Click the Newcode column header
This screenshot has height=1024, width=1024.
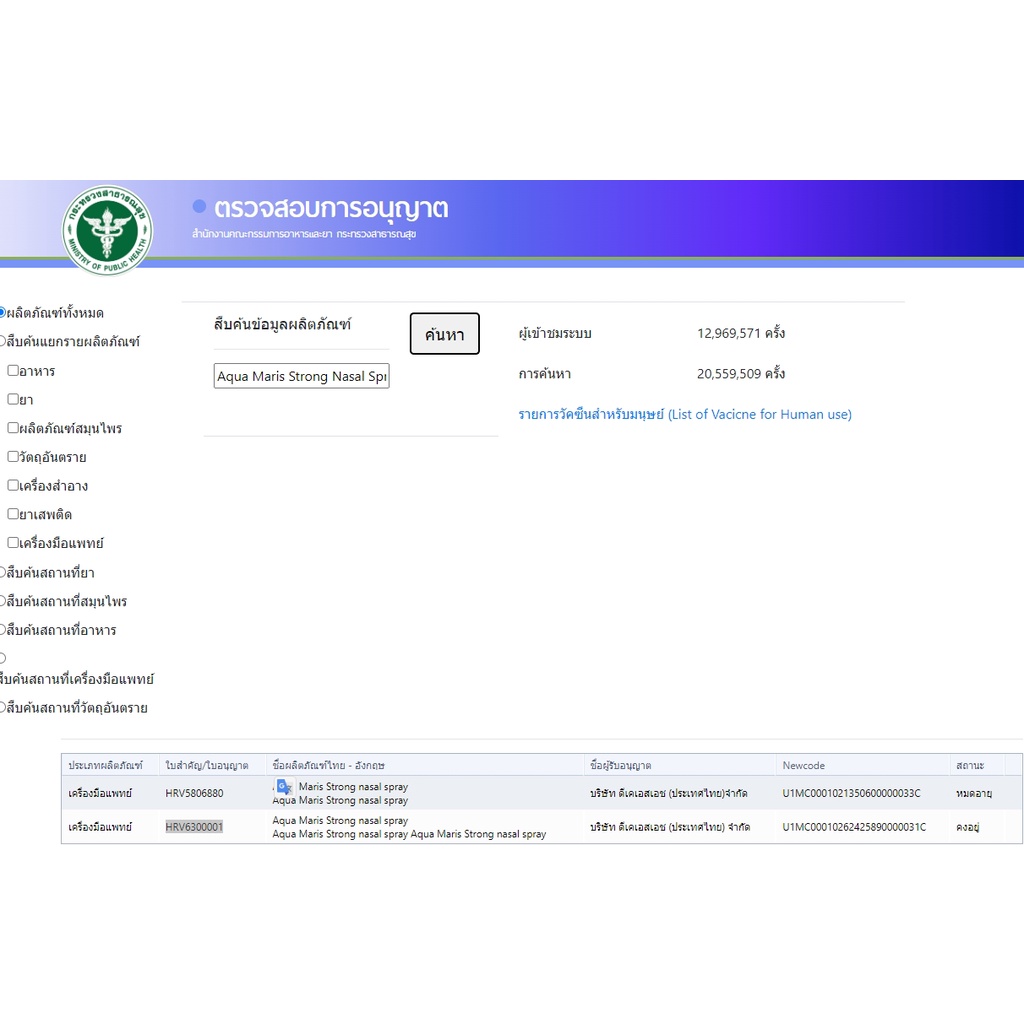coord(804,765)
